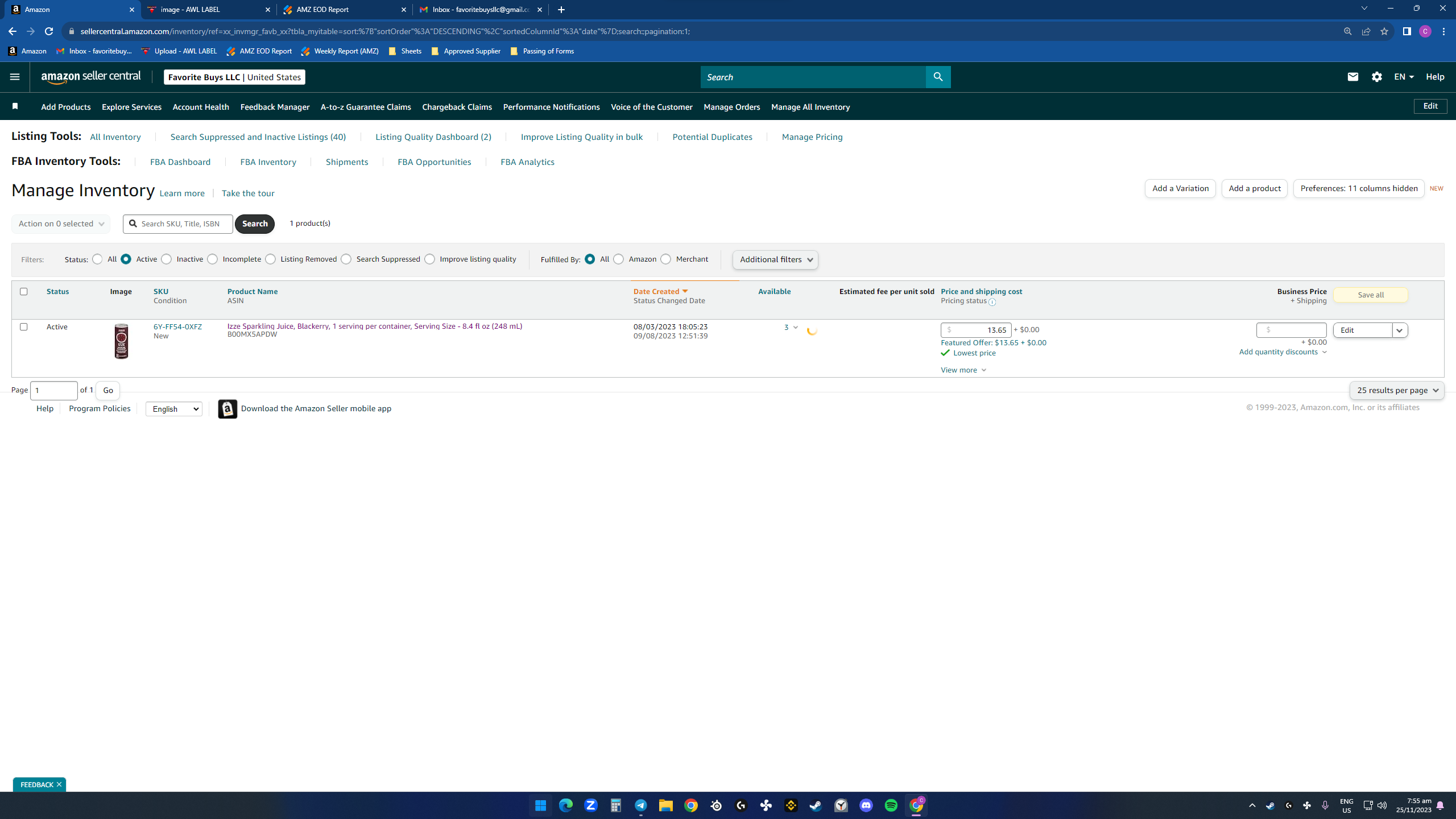Click the Search SKU, Title, ISBN field
This screenshot has width=1456, height=819.
point(178,224)
